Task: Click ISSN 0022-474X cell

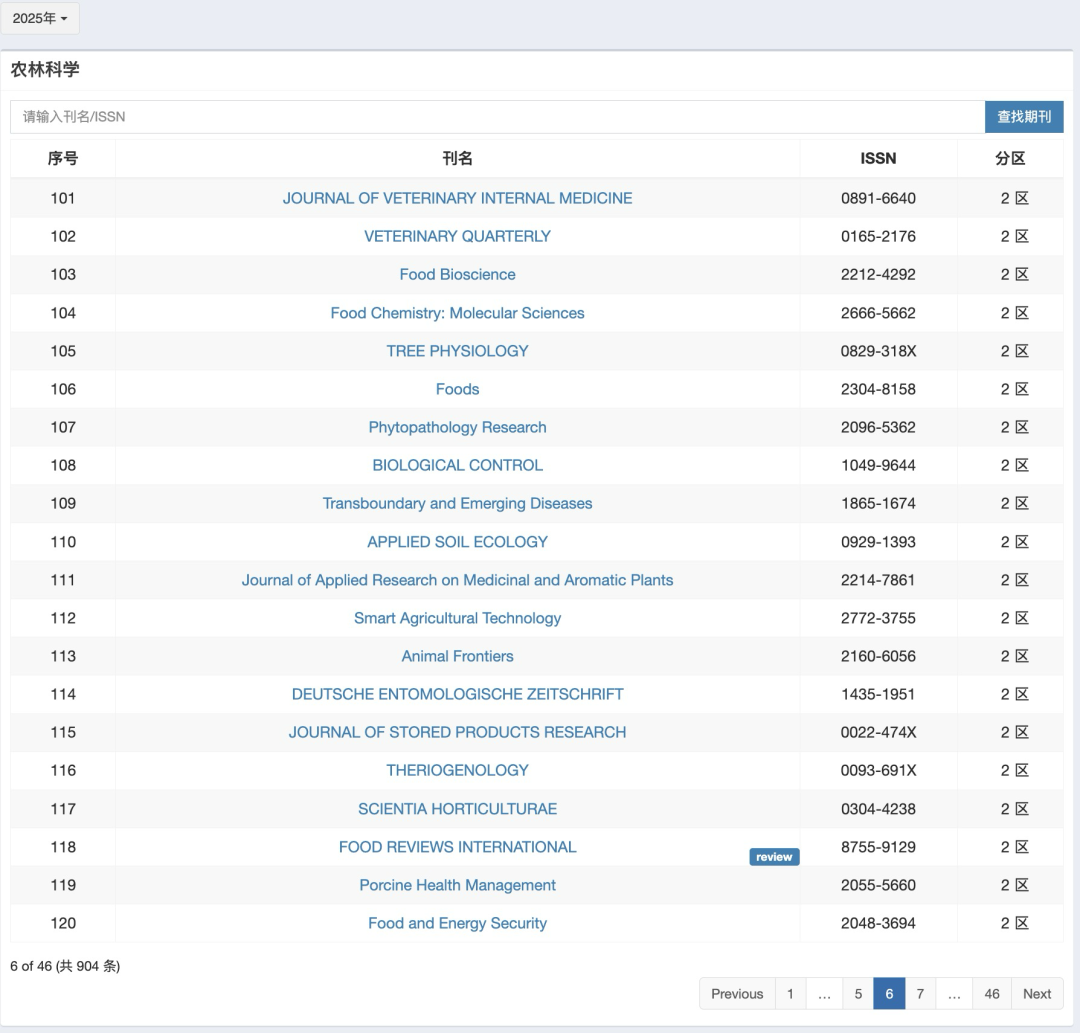Action: (x=878, y=732)
